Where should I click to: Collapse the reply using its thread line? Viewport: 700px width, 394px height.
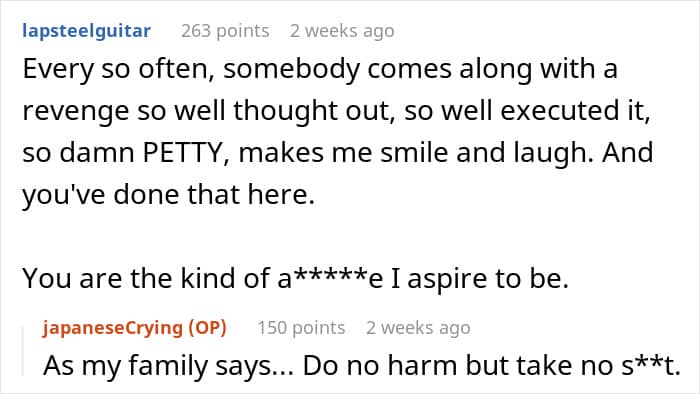click(x=23, y=353)
